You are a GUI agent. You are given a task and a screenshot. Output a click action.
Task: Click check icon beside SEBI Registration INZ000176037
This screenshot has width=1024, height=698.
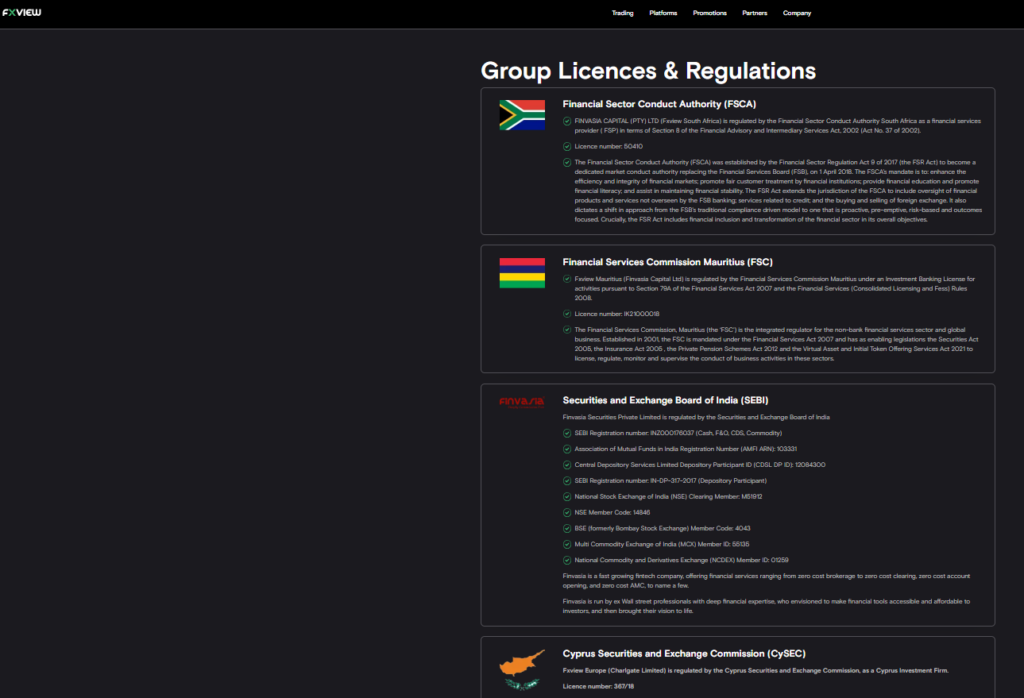(567, 433)
